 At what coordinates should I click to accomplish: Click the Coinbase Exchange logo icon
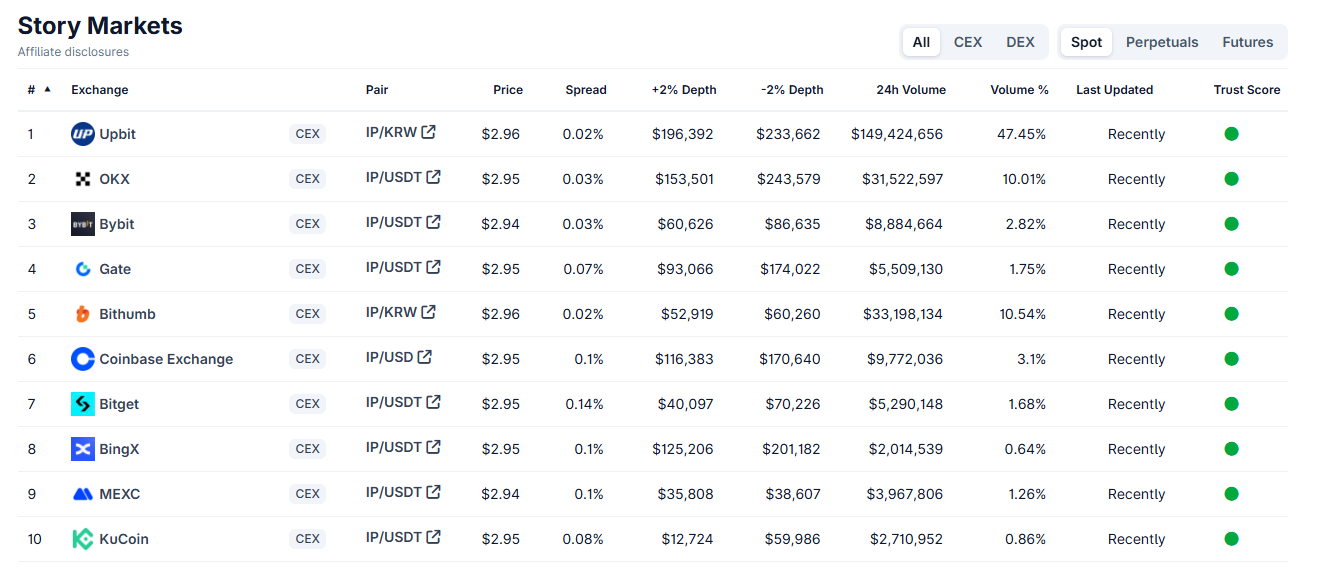pos(83,359)
